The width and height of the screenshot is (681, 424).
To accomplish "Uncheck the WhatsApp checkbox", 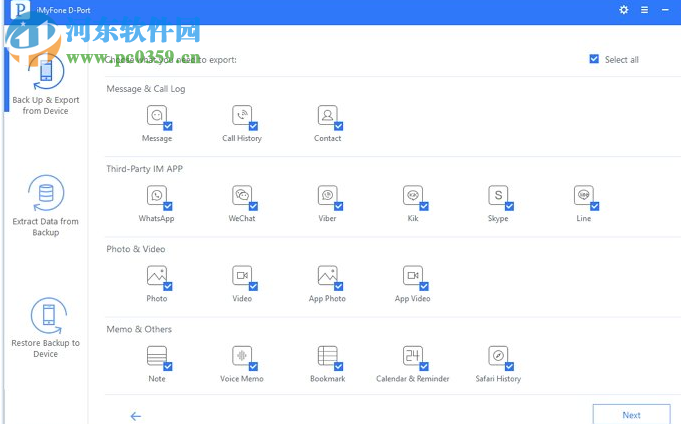I will point(168,206).
